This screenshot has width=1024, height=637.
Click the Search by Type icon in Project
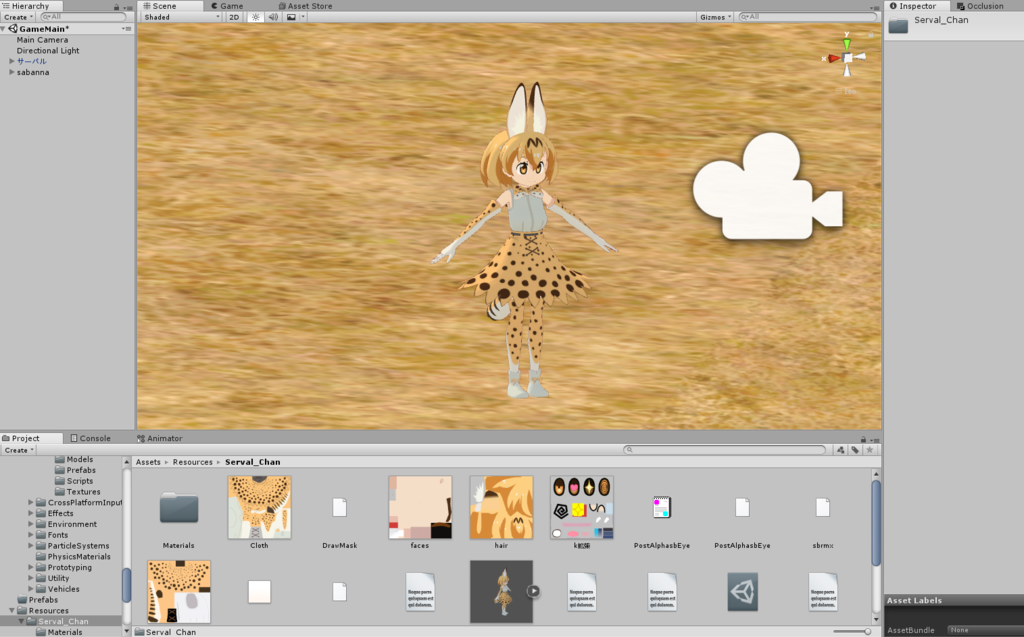[x=840, y=449]
